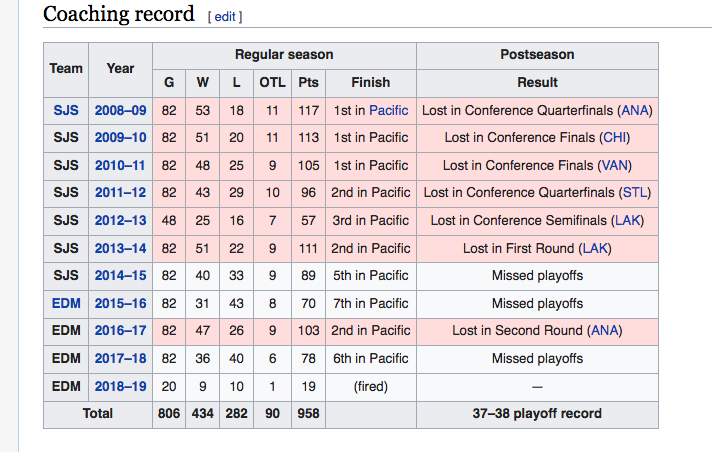712x452 pixels.
Task: Open the 2015–16 season link
Action: (120, 303)
